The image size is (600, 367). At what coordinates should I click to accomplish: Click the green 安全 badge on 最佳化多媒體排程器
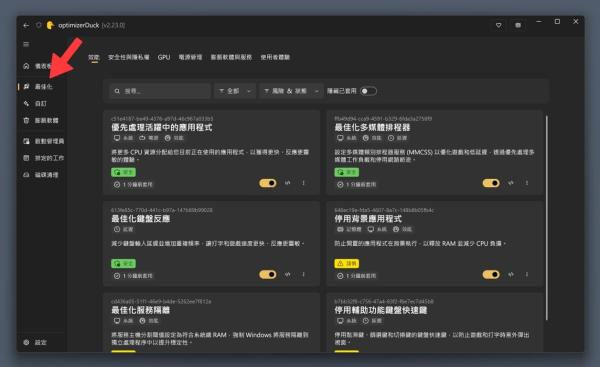point(347,172)
